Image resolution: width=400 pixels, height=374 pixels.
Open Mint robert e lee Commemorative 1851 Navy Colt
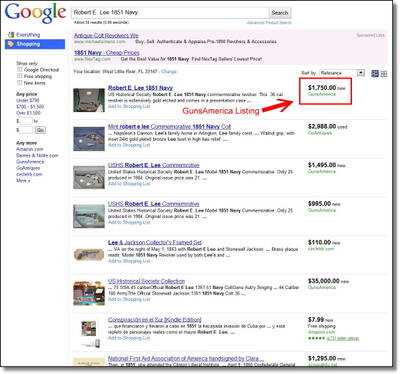click(169, 127)
